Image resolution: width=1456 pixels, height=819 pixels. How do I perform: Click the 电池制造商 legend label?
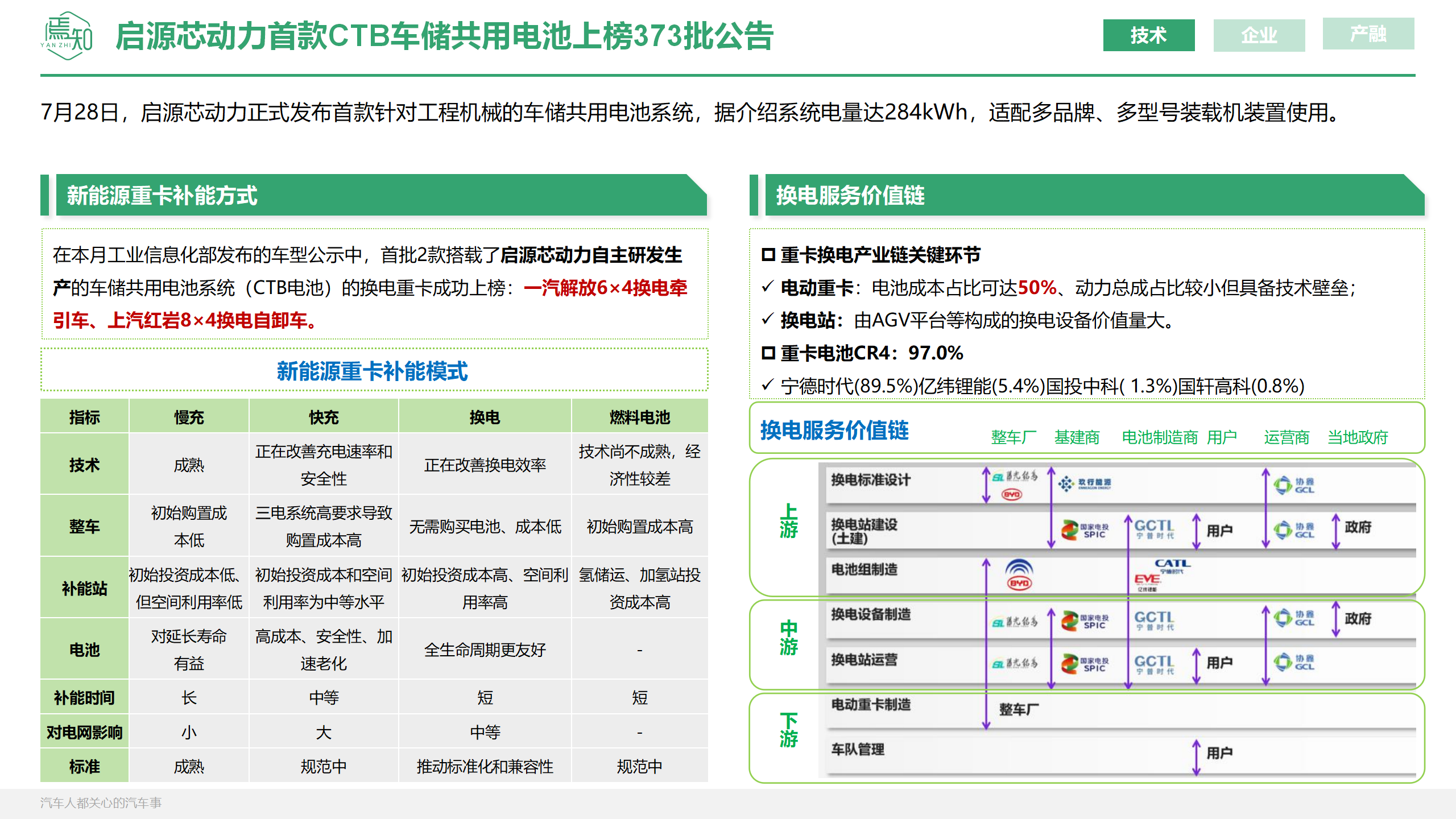point(1160,437)
